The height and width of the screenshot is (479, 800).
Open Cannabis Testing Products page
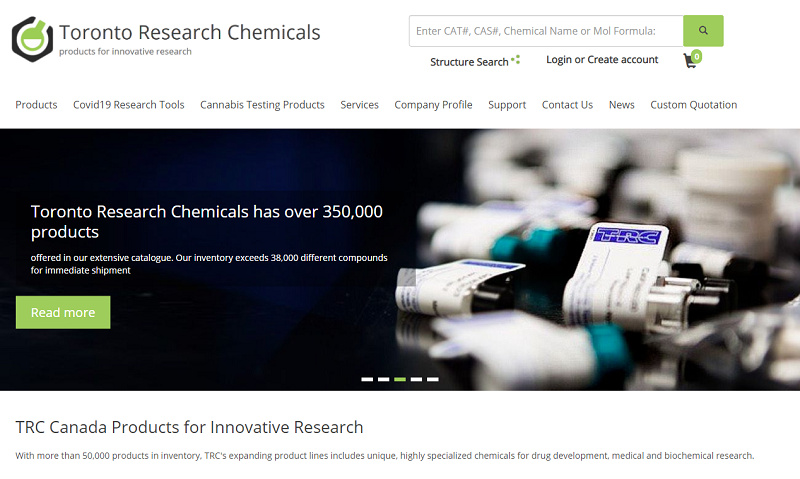click(262, 104)
